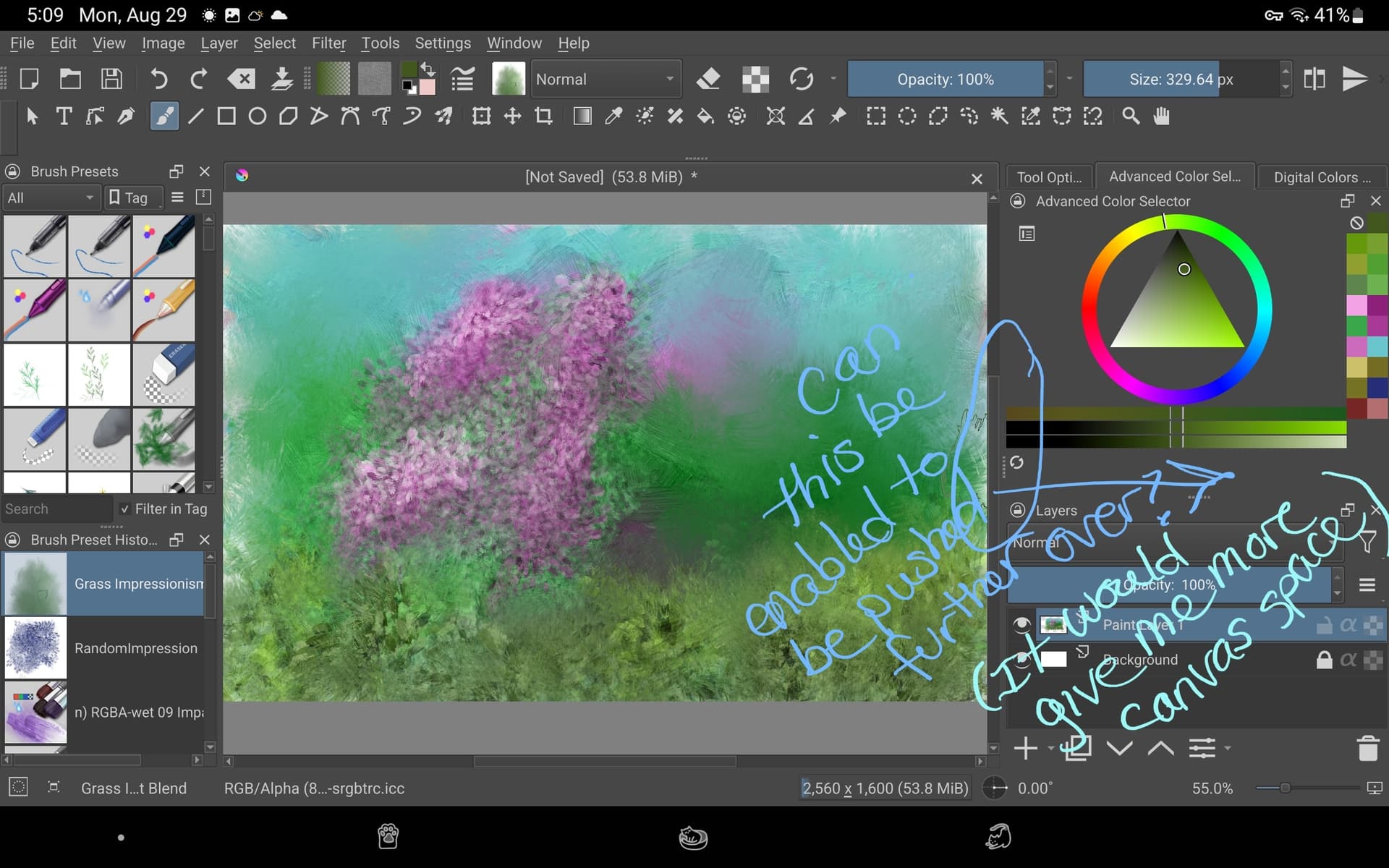Image resolution: width=1389 pixels, height=868 pixels.
Task: Choose the Fill bucket tool
Action: coord(705,116)
